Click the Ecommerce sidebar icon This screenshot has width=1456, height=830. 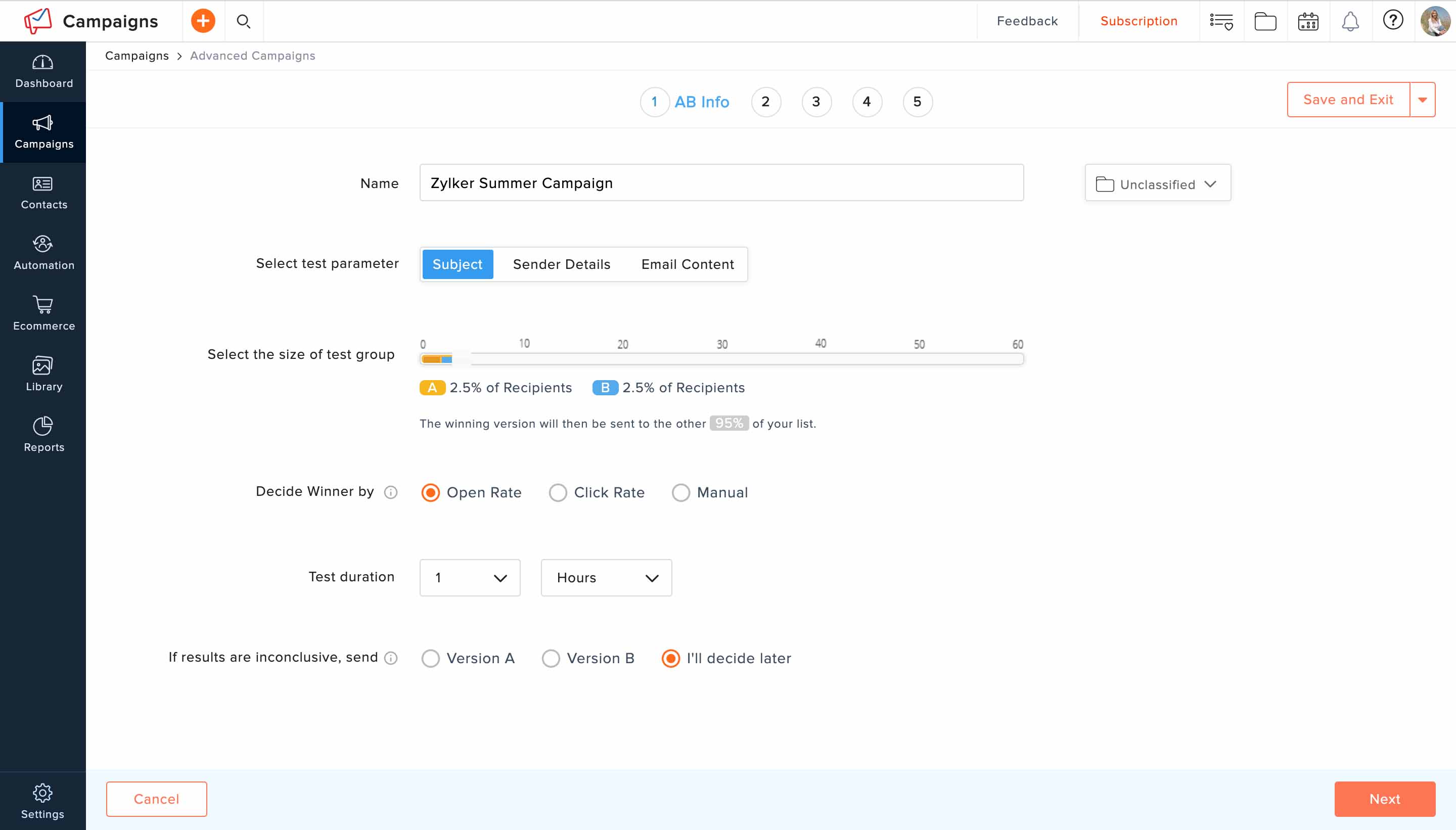click(44, 314)
